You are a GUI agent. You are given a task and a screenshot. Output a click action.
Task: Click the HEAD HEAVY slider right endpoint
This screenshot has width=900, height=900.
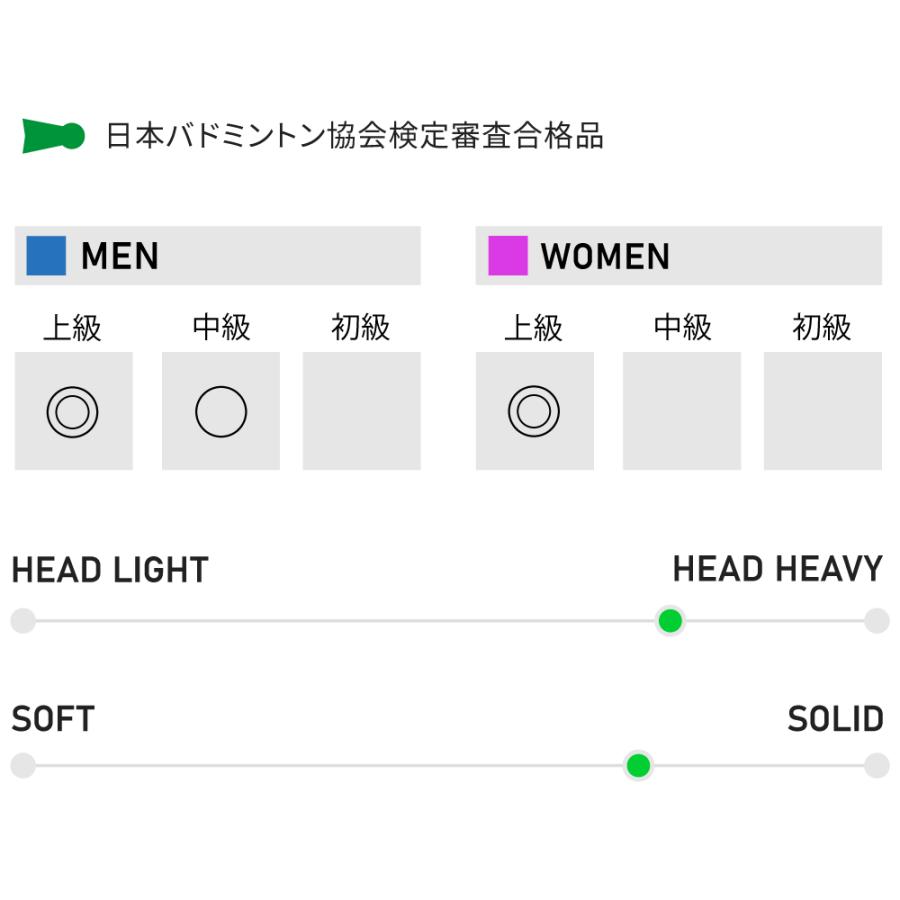pos(877,621)
